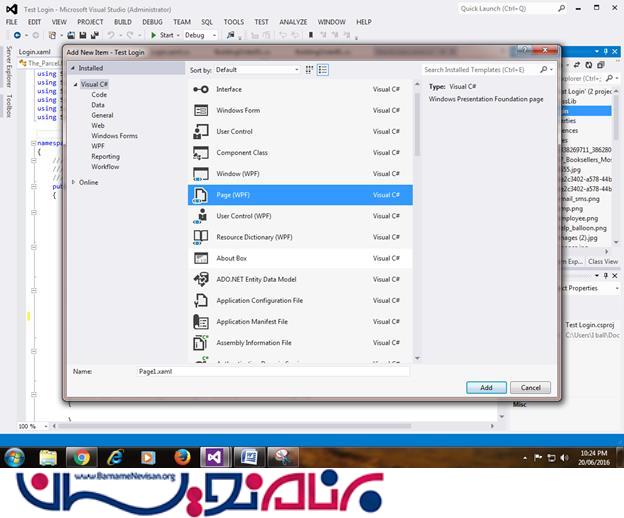Screen dimensions: 624x518
Task: Select the Reporting category
Action: point(105,156)
